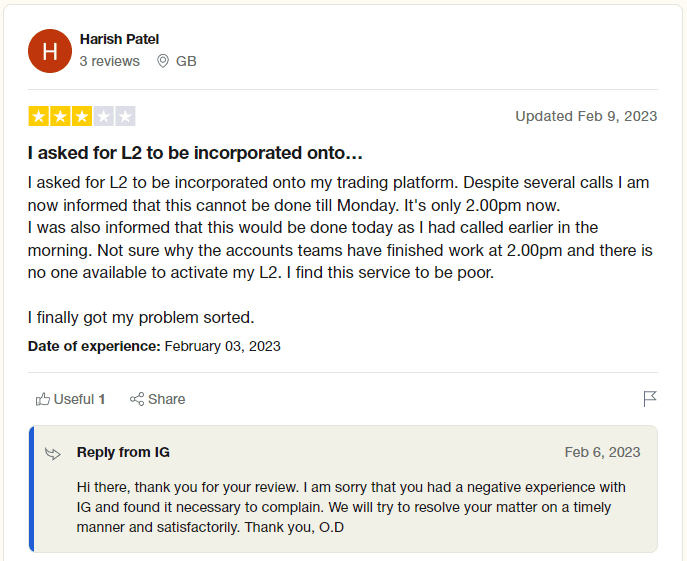Click the Date of experience line
Viewport: 687px width, 561px height.
click(154, 346)
